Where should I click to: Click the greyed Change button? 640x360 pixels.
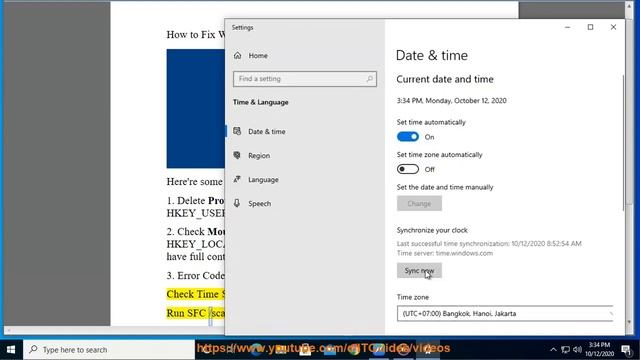[x=419, y=203]
